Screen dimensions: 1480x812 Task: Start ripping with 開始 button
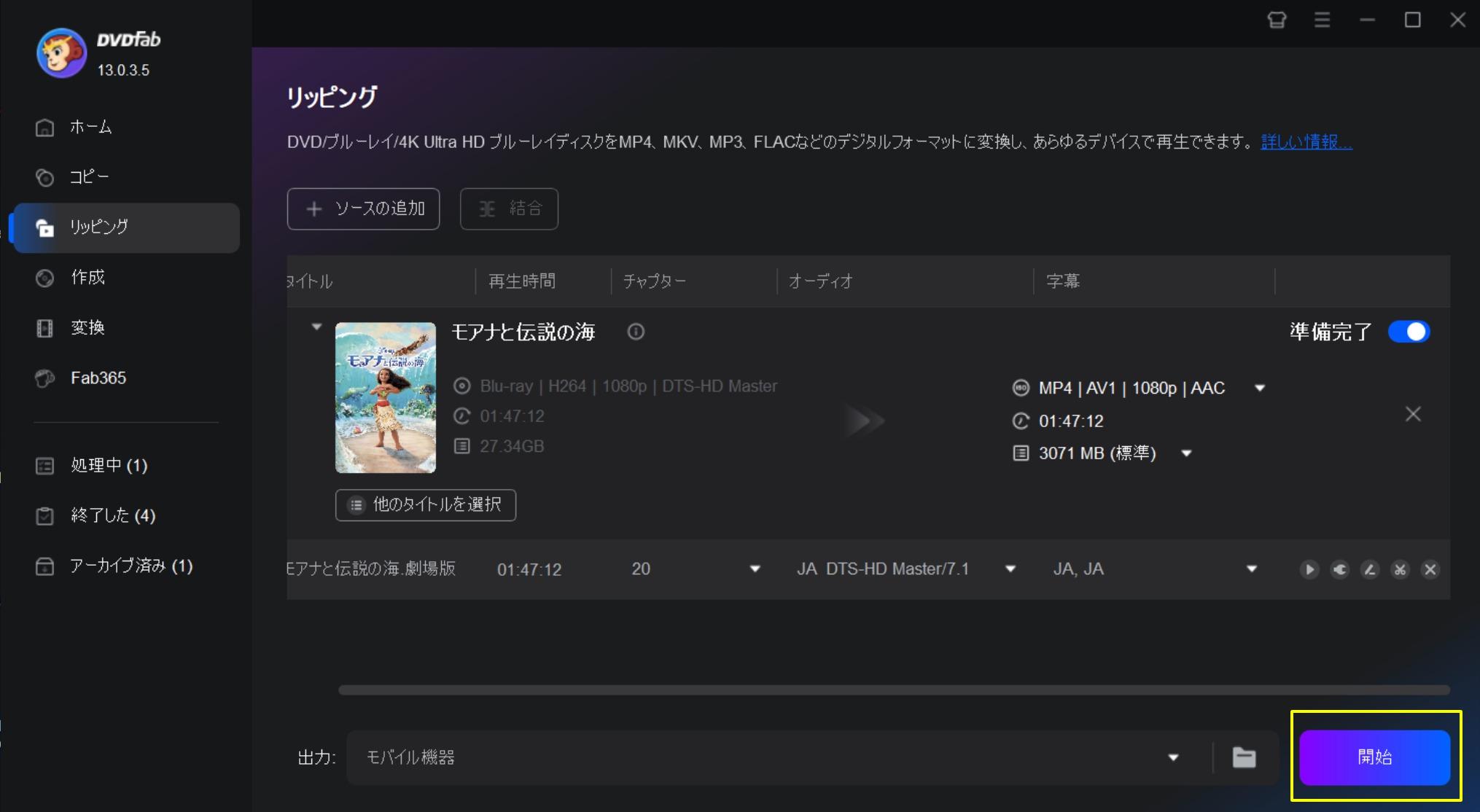(x=1374, y=757)
